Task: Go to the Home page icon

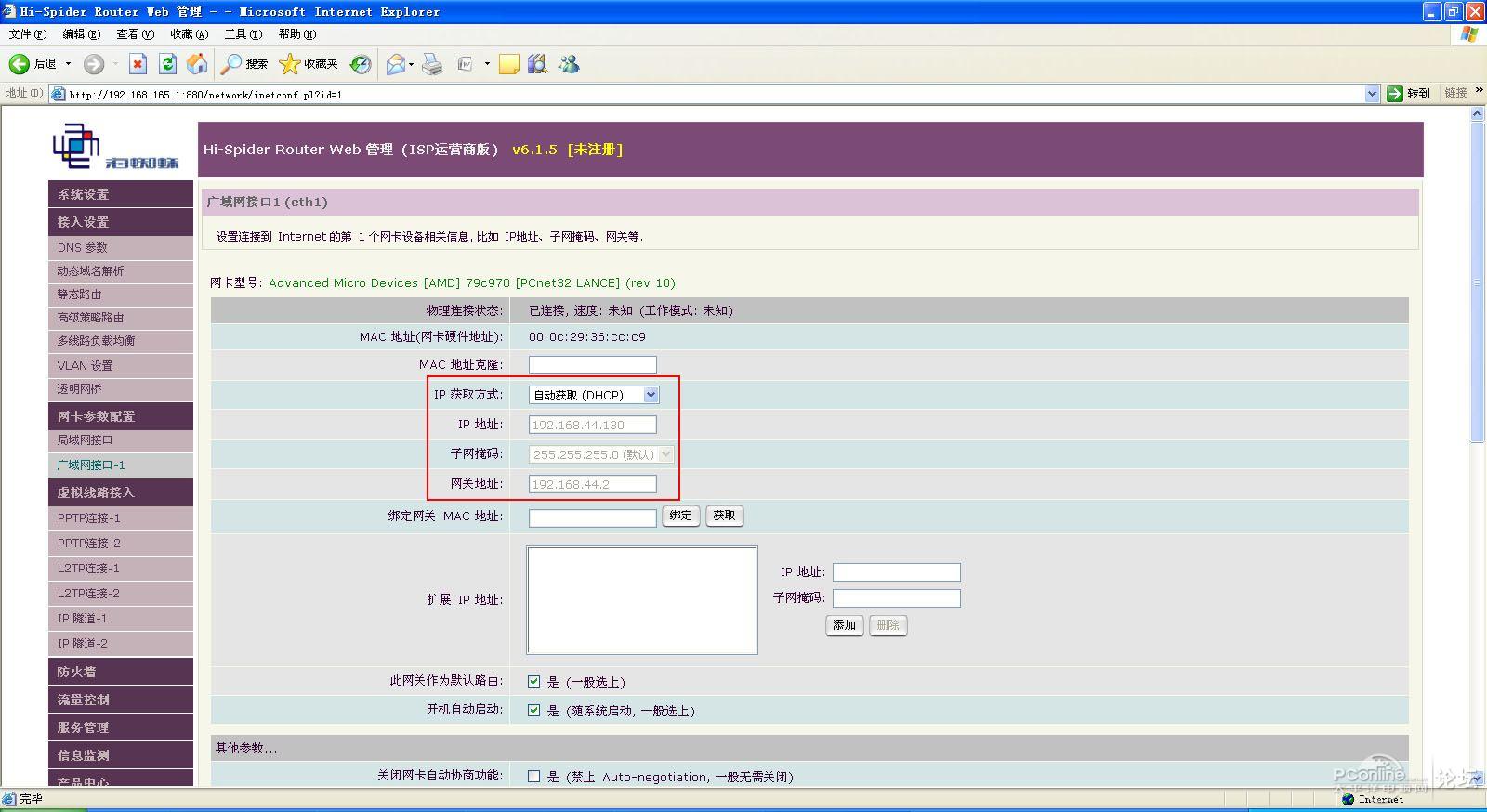Action: coord(197,63)
